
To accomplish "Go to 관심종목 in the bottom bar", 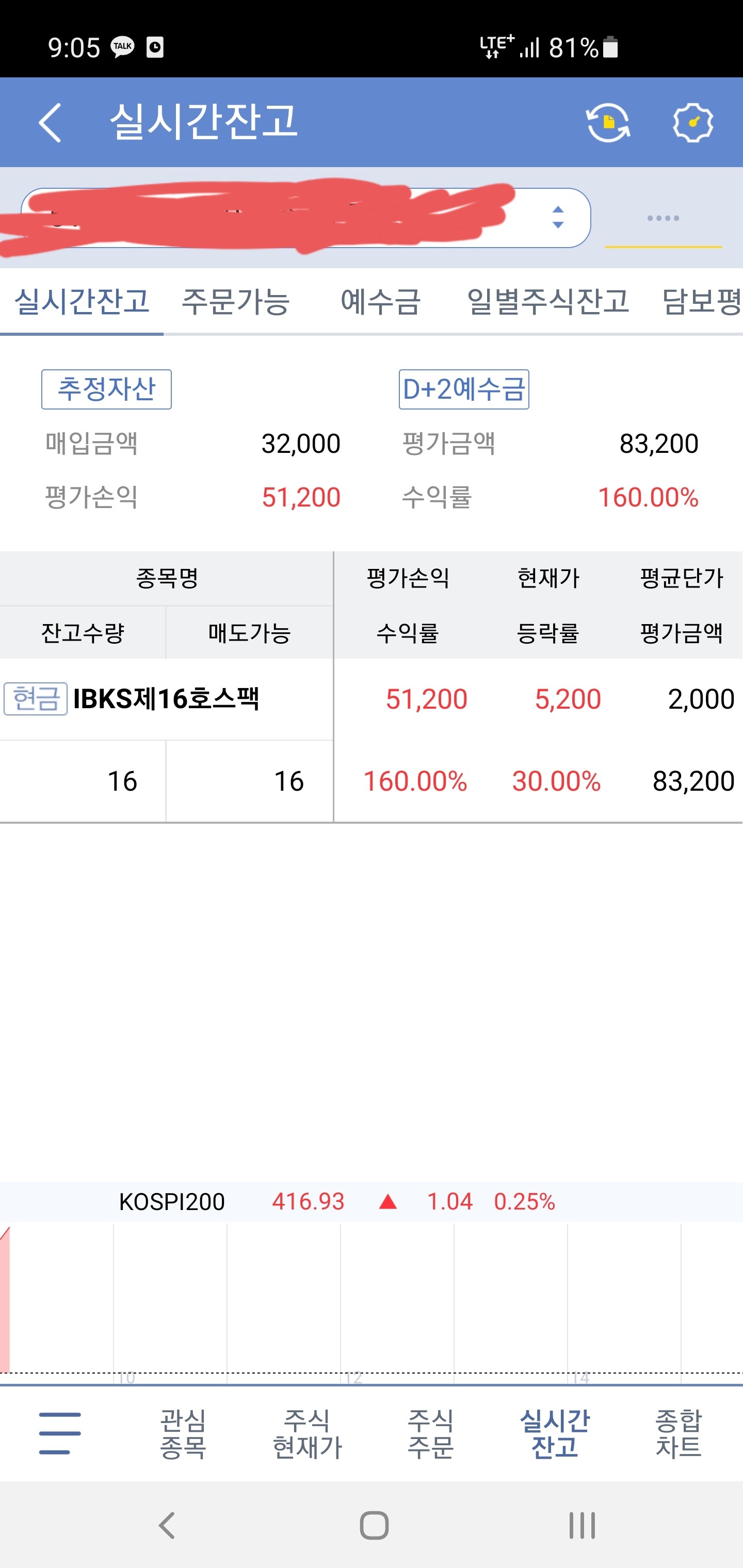I will [183, 1433].
